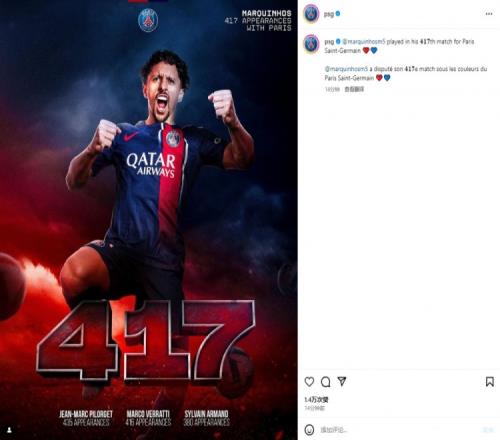This screenshot has width=500, height=440.
Task: Open the PSG profile avatar in header
Action: click(311, 14)
